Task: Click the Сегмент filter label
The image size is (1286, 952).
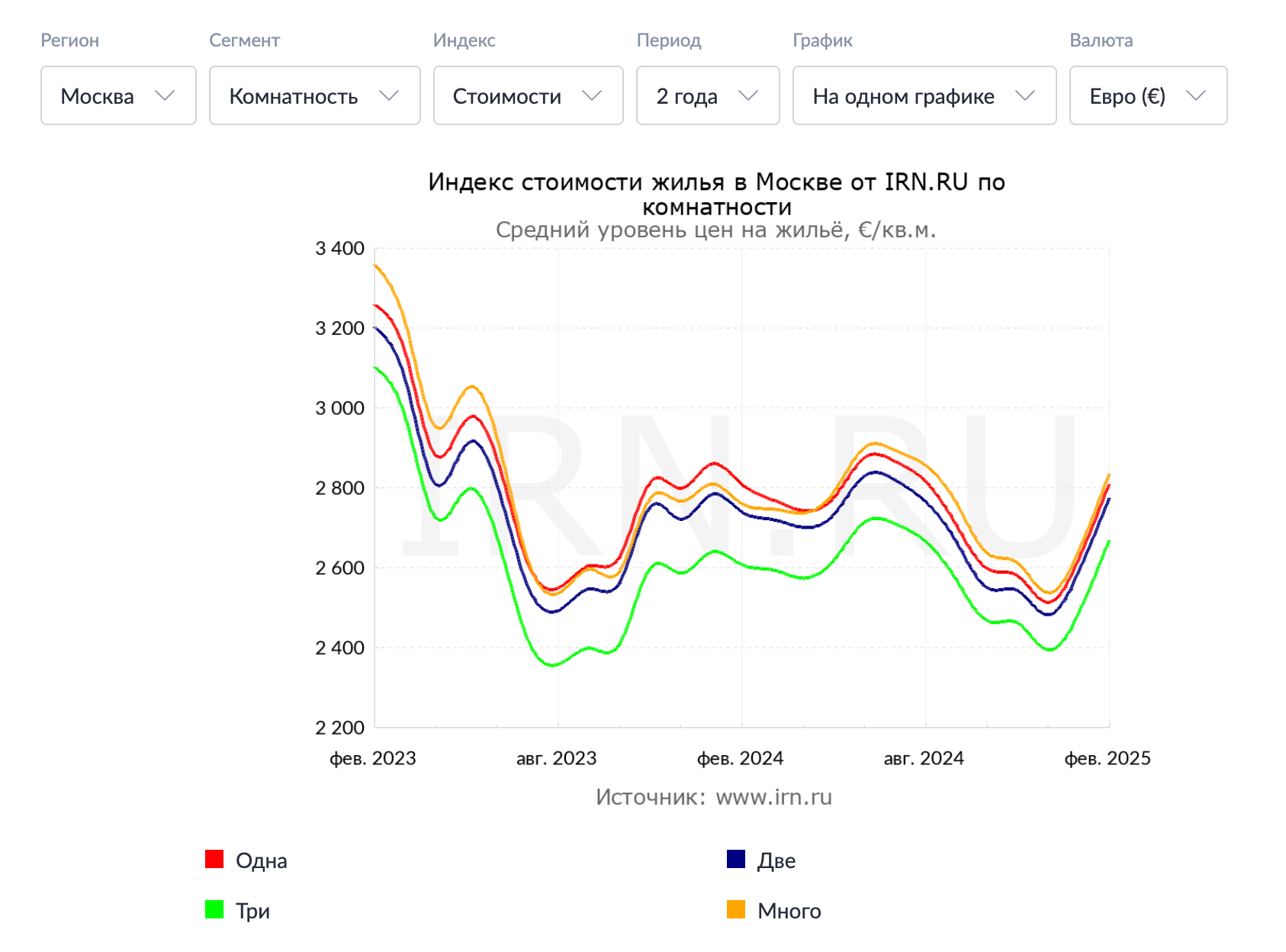Action: 245,40
